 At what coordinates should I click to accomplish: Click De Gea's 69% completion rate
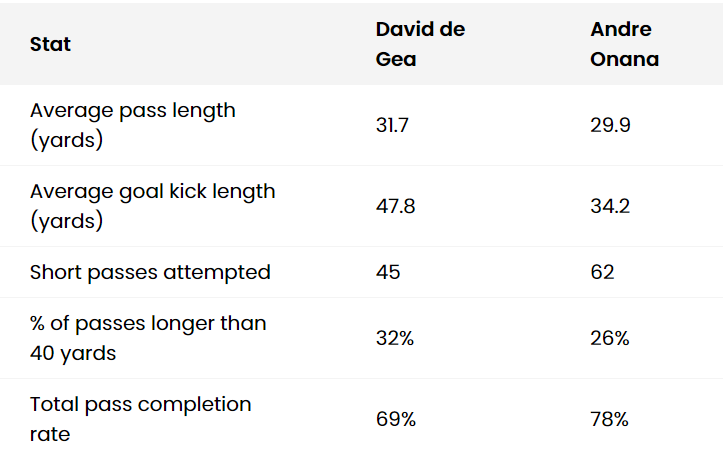(396, 419)
